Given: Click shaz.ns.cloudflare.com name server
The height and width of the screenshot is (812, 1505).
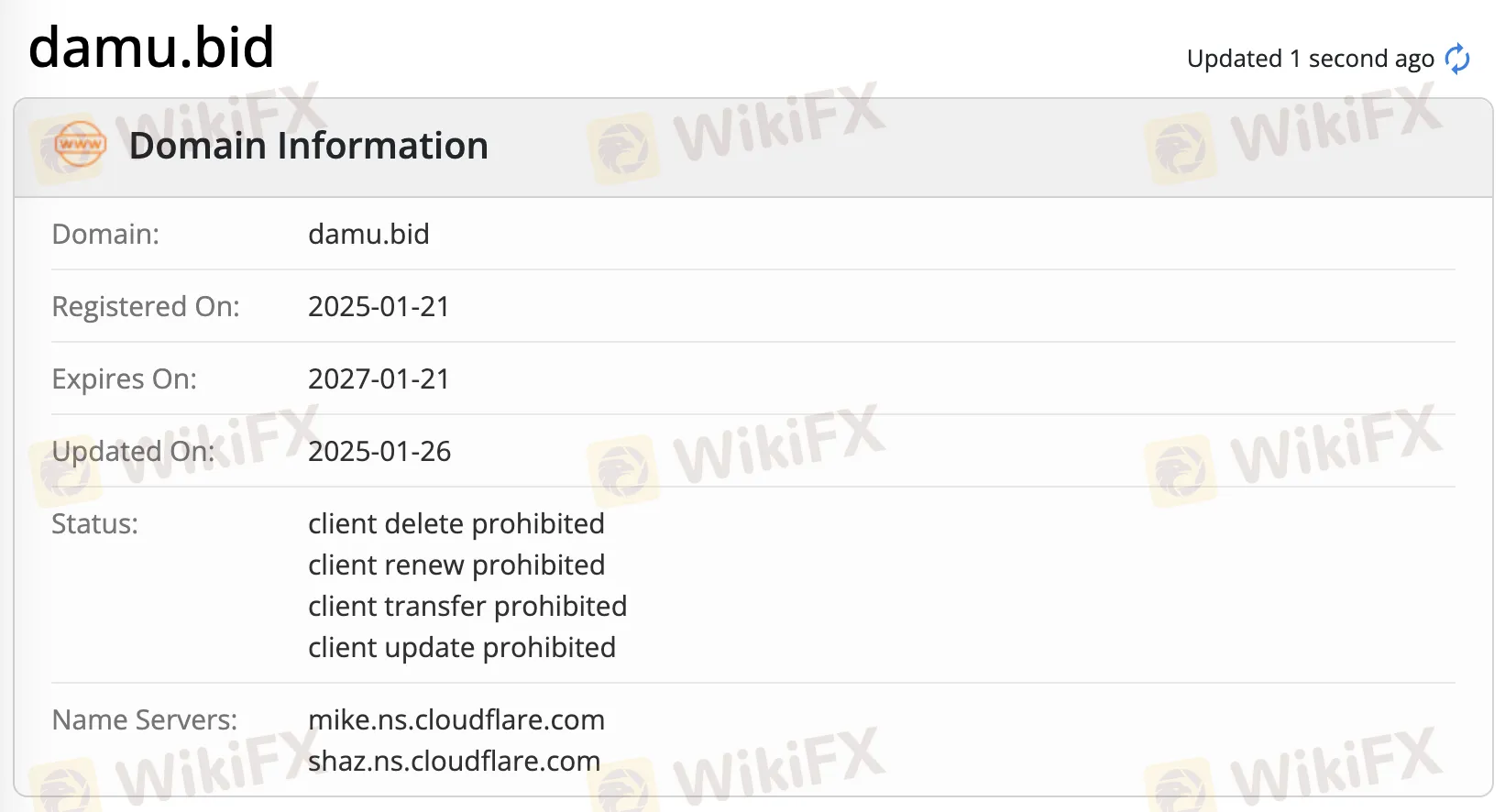Looking at the screenshot, I should coord(455,761).
